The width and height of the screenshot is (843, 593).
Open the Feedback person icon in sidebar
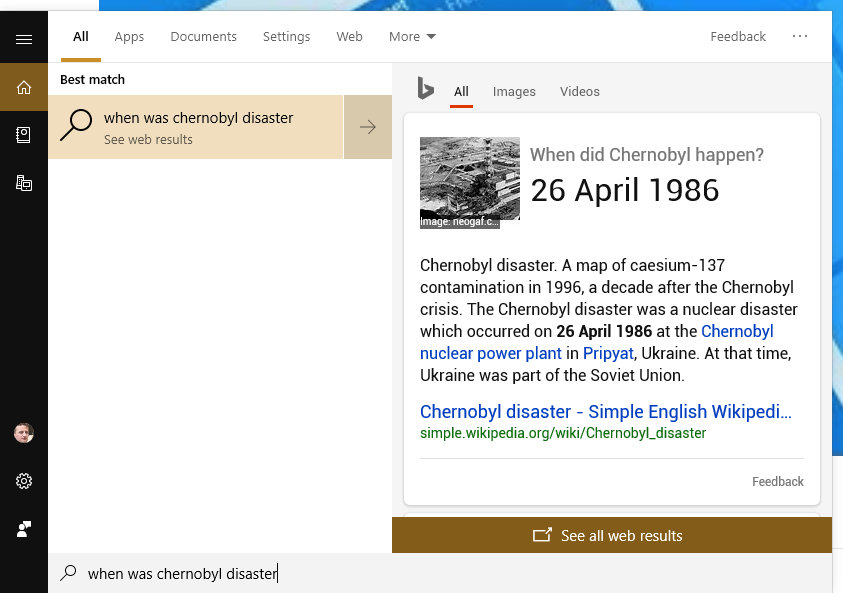[24, 529]
